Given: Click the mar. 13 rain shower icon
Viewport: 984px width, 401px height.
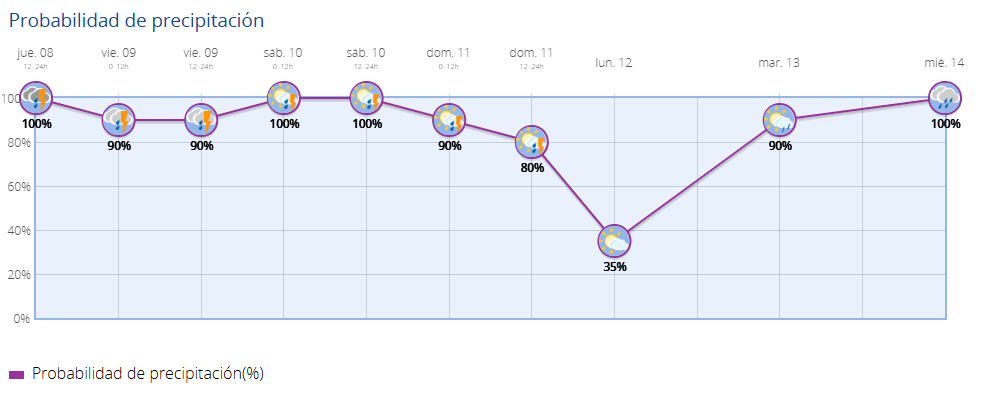Looking at the screenshot, I should click(x=780, y=119).
